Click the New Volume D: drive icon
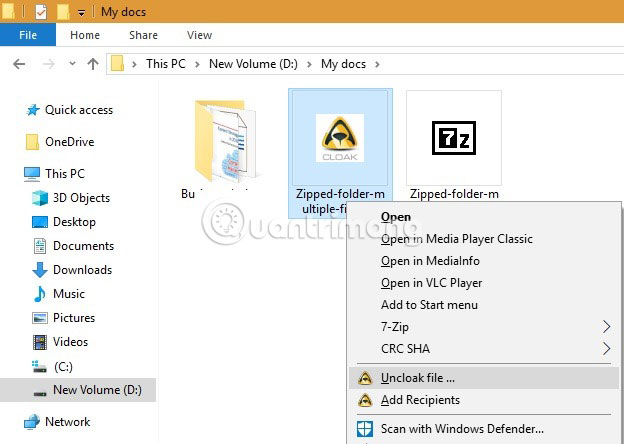 coord(40,393)
